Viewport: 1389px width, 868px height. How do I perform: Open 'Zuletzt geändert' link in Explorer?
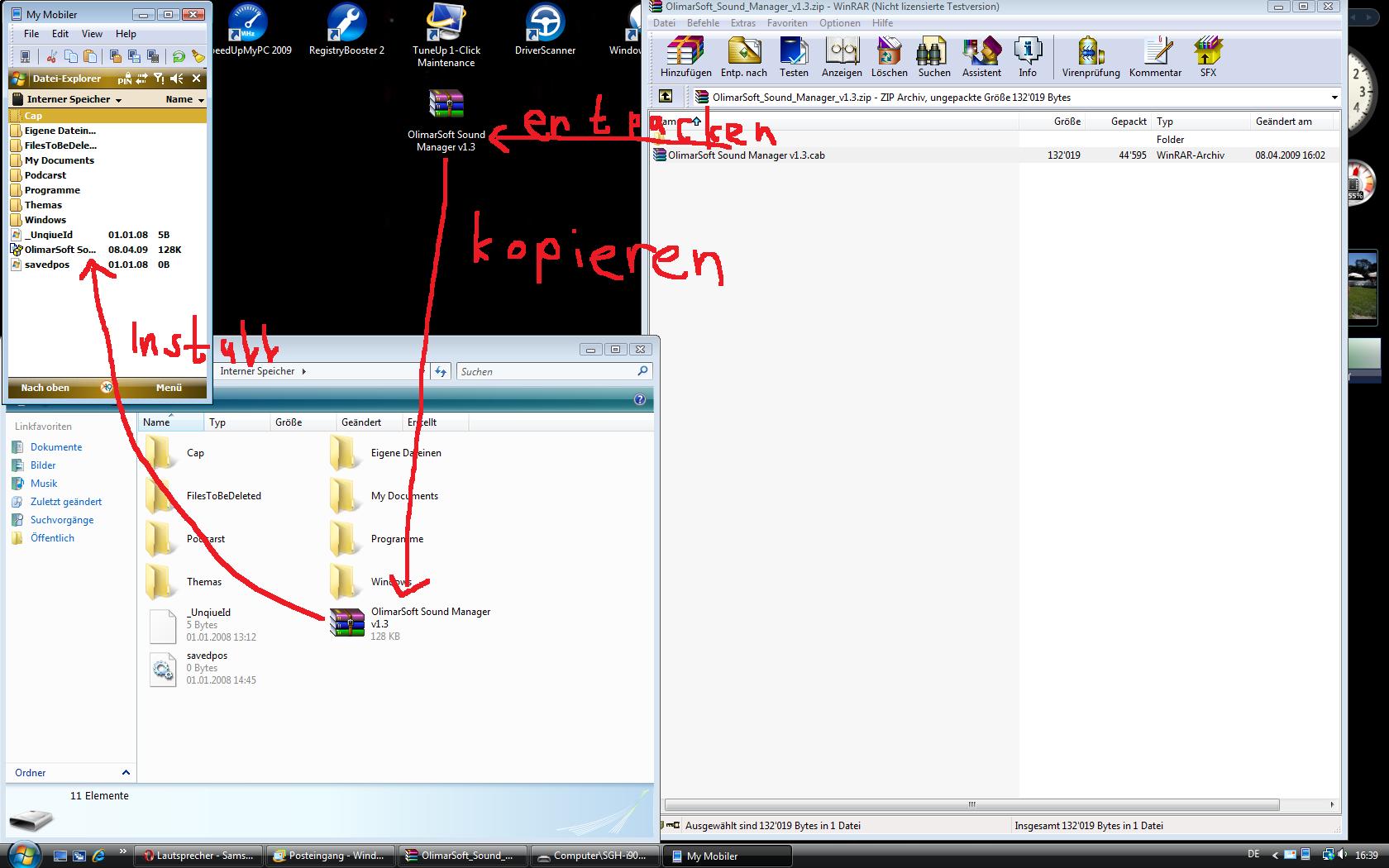[x=66, y=502]
